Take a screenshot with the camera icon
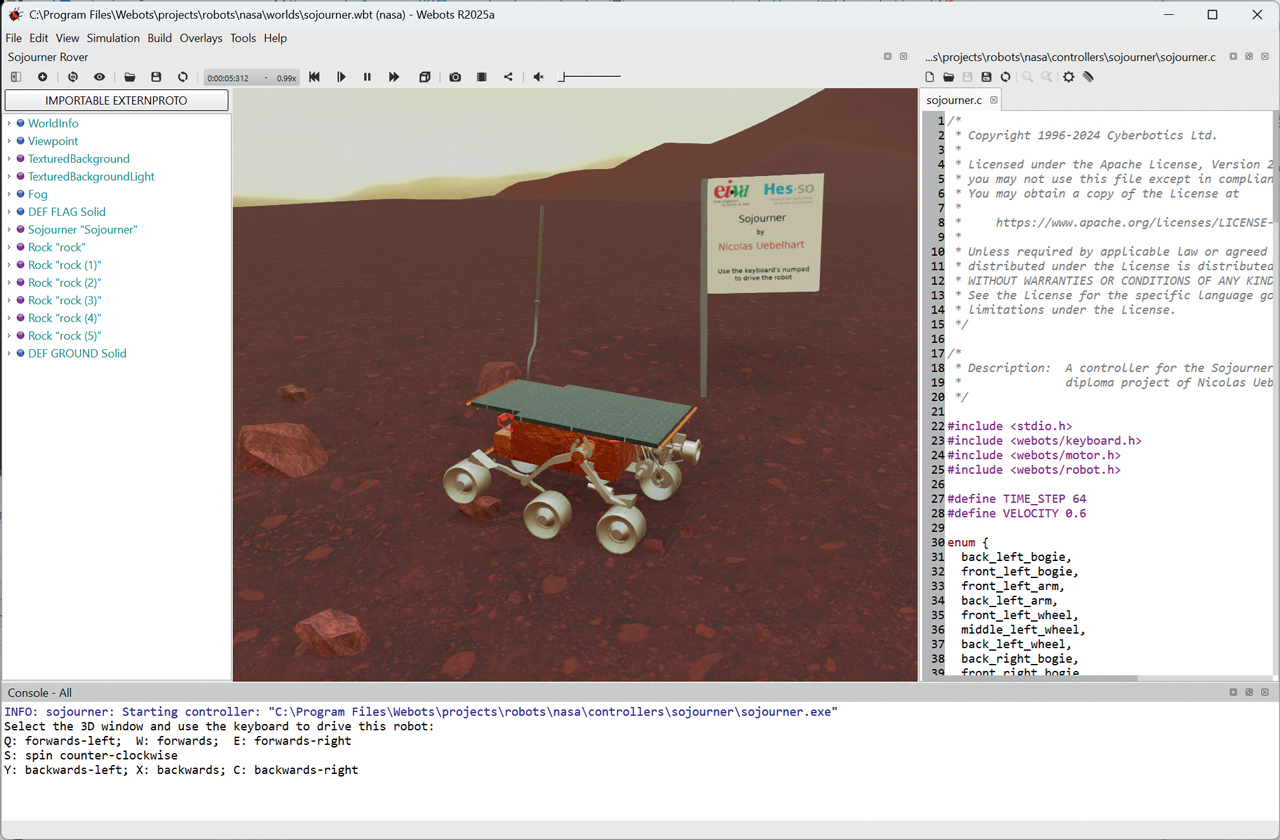The image size is (1280, 840). click(x=455, y=77)
